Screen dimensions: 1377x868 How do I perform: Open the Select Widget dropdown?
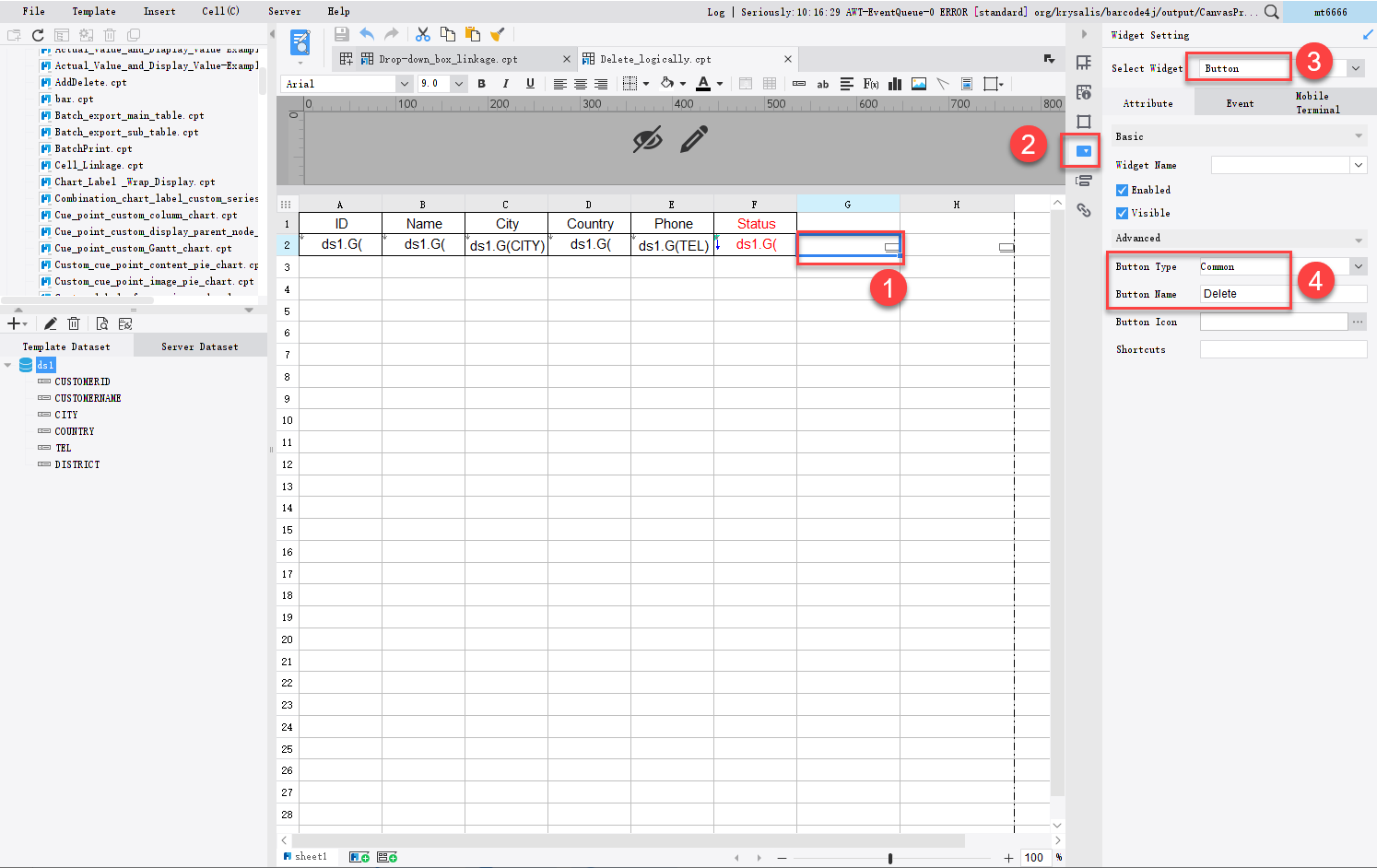click(1355, 67)
